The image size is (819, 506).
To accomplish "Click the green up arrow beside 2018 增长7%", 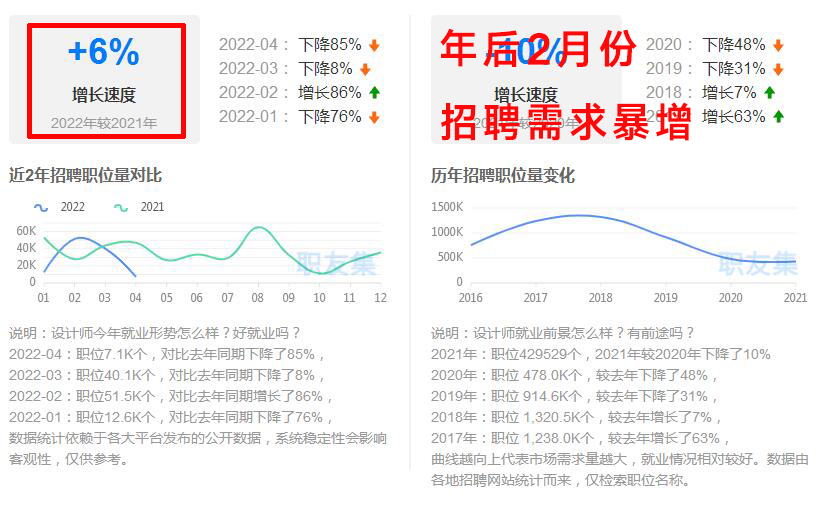I will pos(769,93).
